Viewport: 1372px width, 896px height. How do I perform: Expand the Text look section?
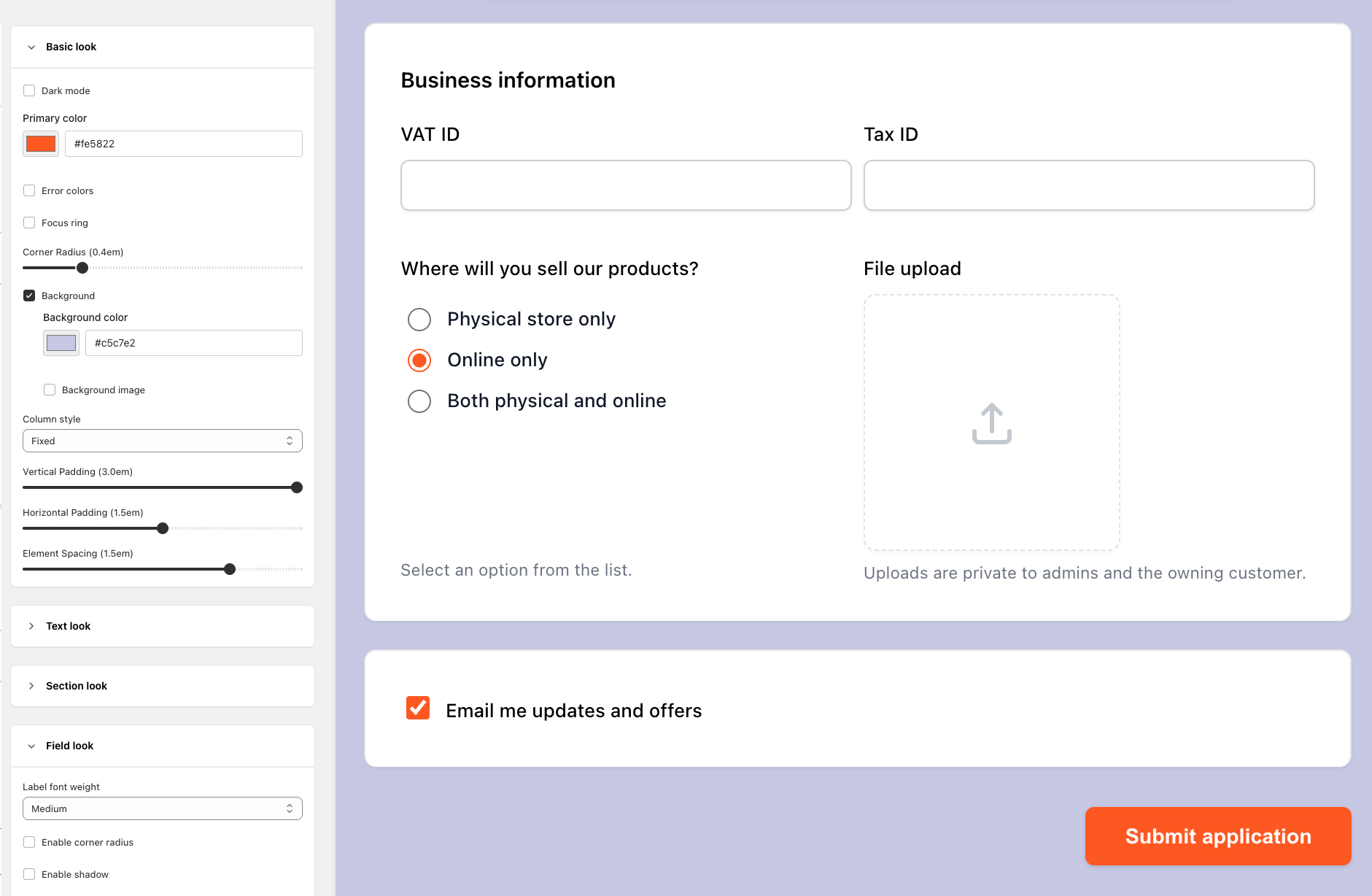[31, 626]
